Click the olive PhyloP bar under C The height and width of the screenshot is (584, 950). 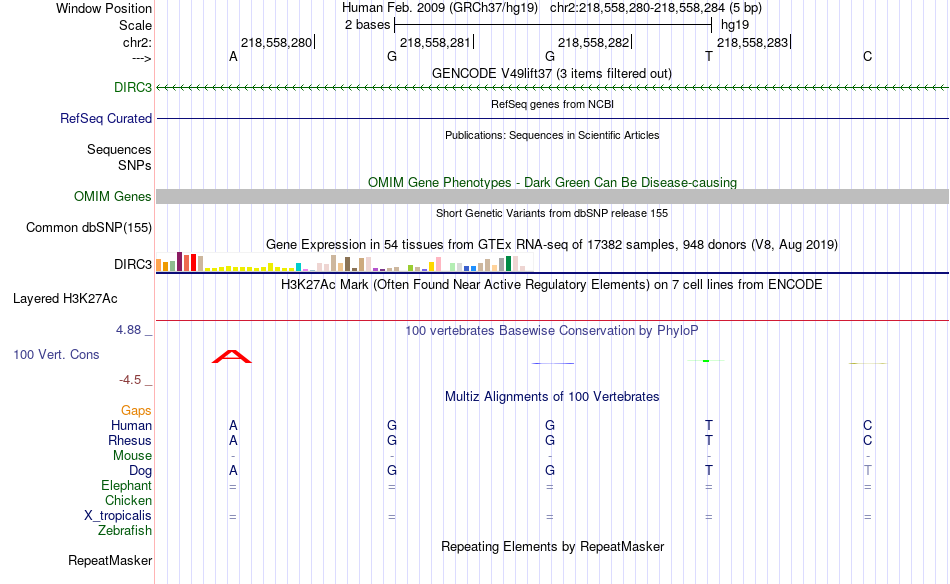pos(868,363)
